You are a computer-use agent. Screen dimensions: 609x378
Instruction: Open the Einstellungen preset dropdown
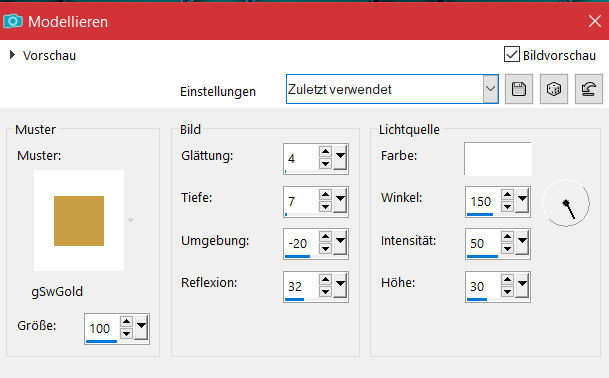click(491, 89)
